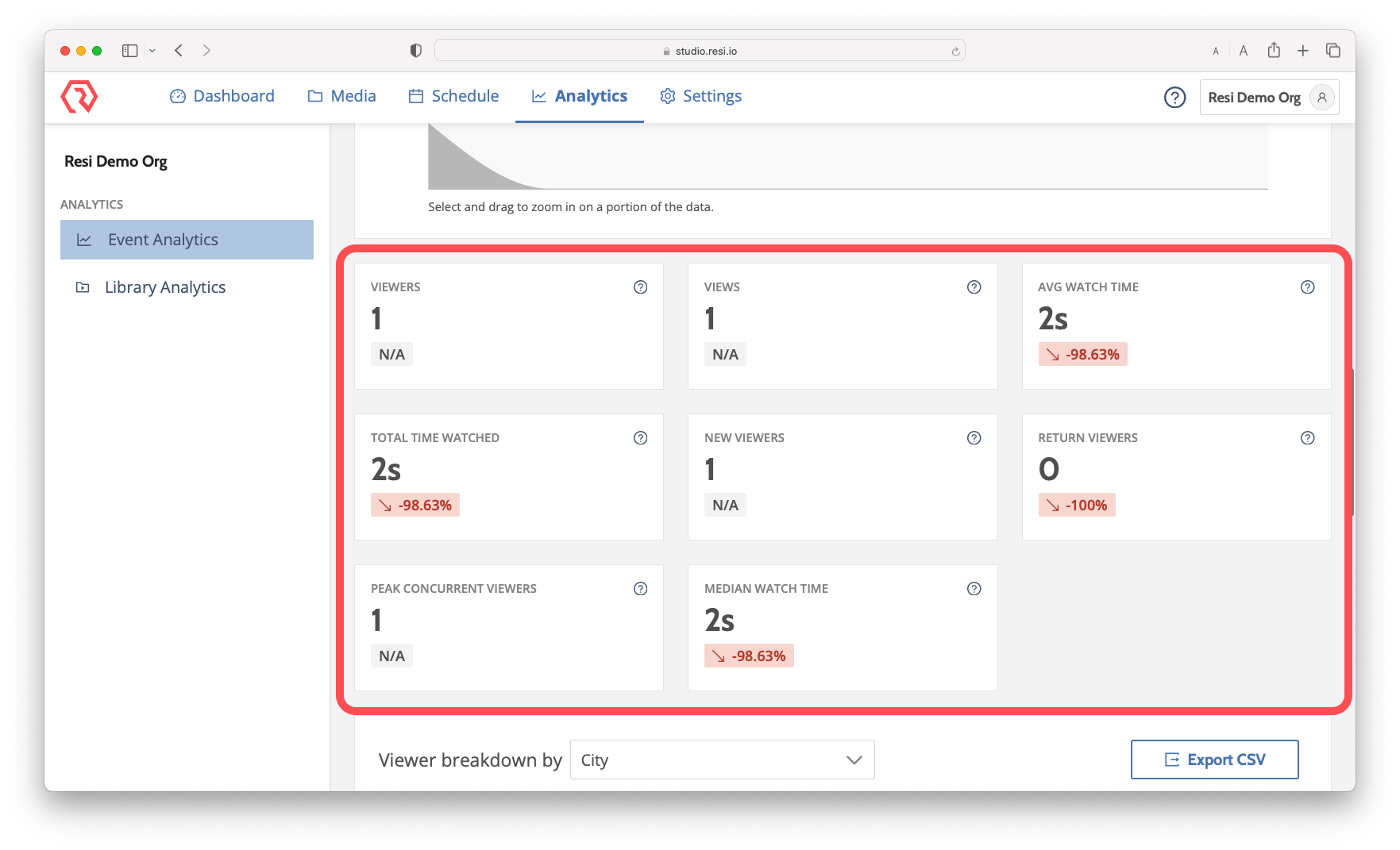Expand the Viewer breakdown by City dropdown
Viewport: 1400px width, 850px height.
[722, 760]
